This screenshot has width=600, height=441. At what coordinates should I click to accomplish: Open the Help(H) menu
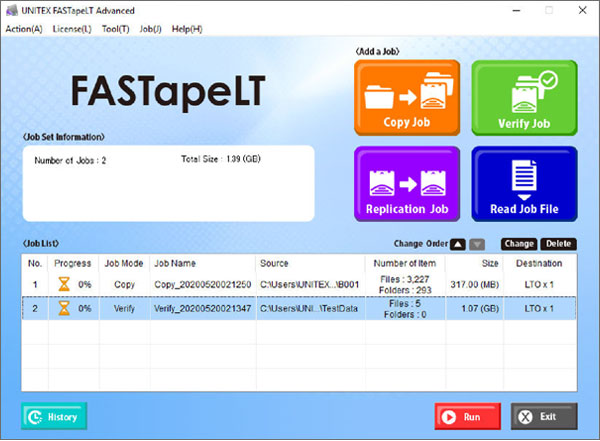(x=187, y=29)
